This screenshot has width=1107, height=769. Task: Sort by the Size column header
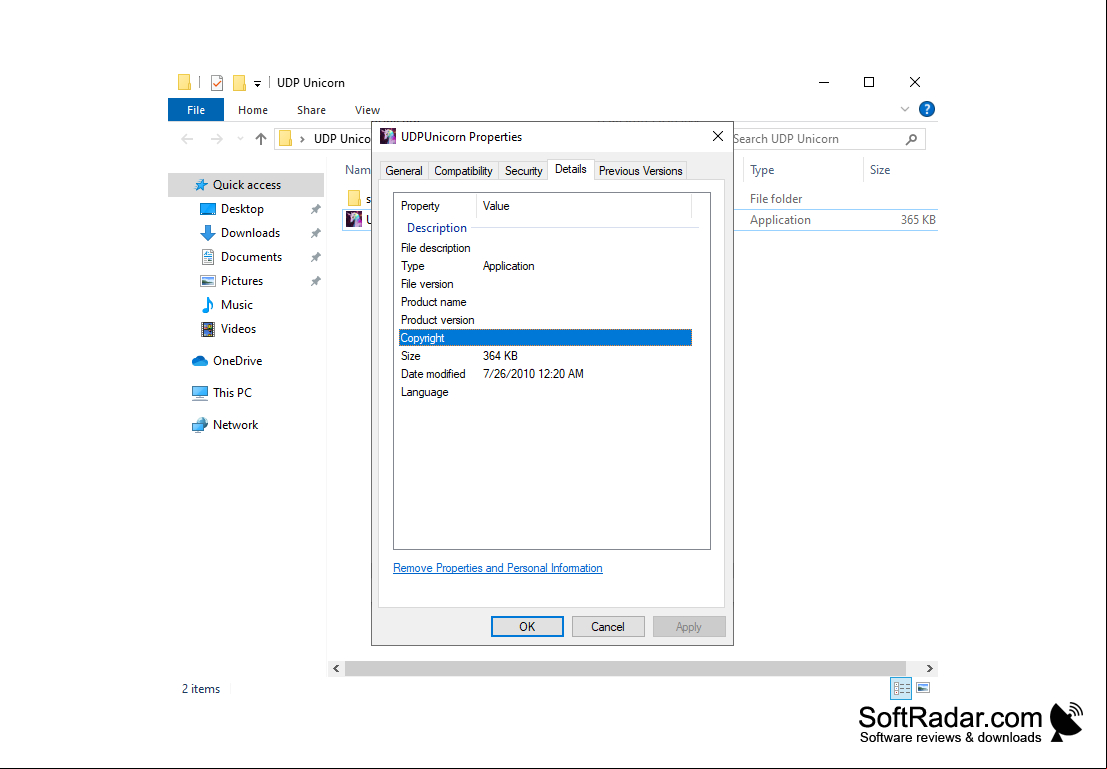click(880, 170)
